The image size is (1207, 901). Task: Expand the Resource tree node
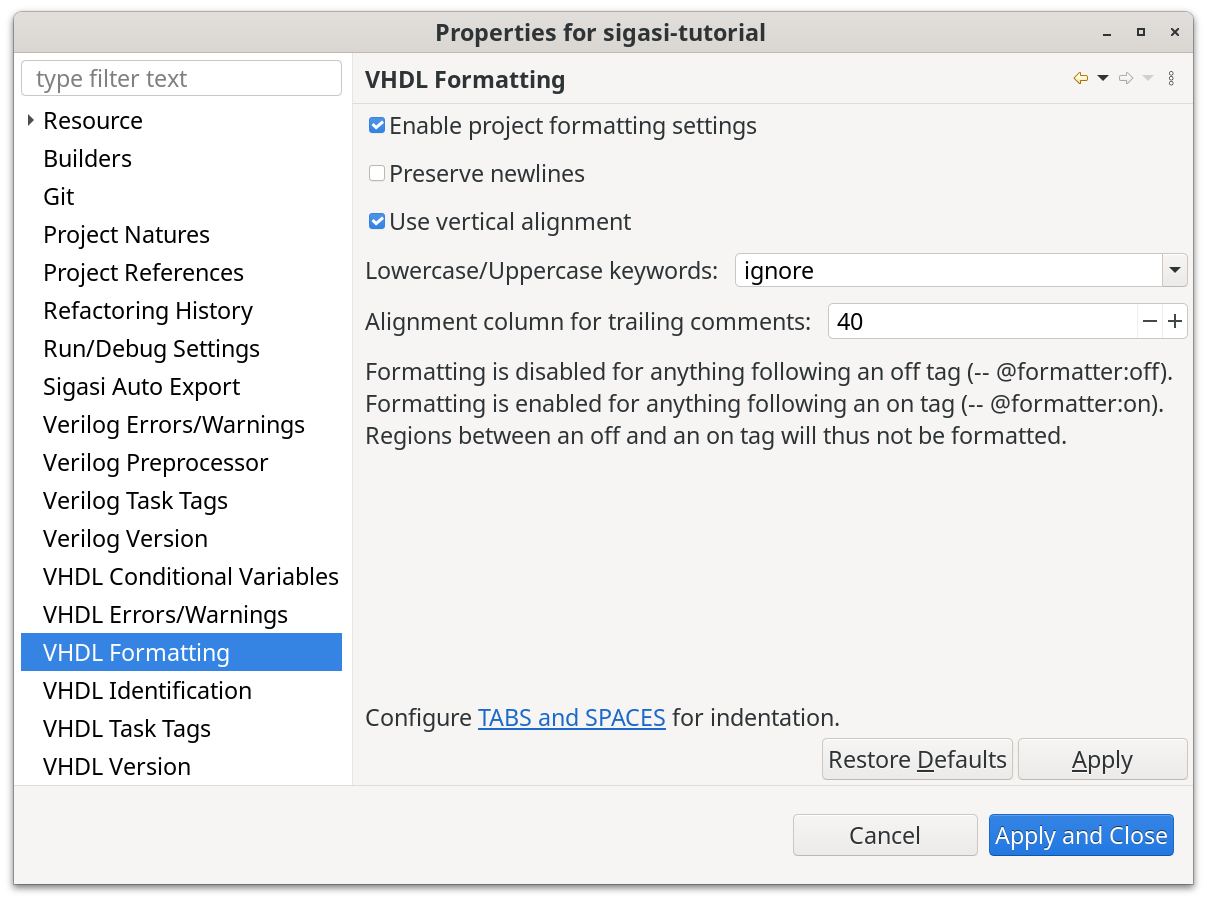point(31,121)
